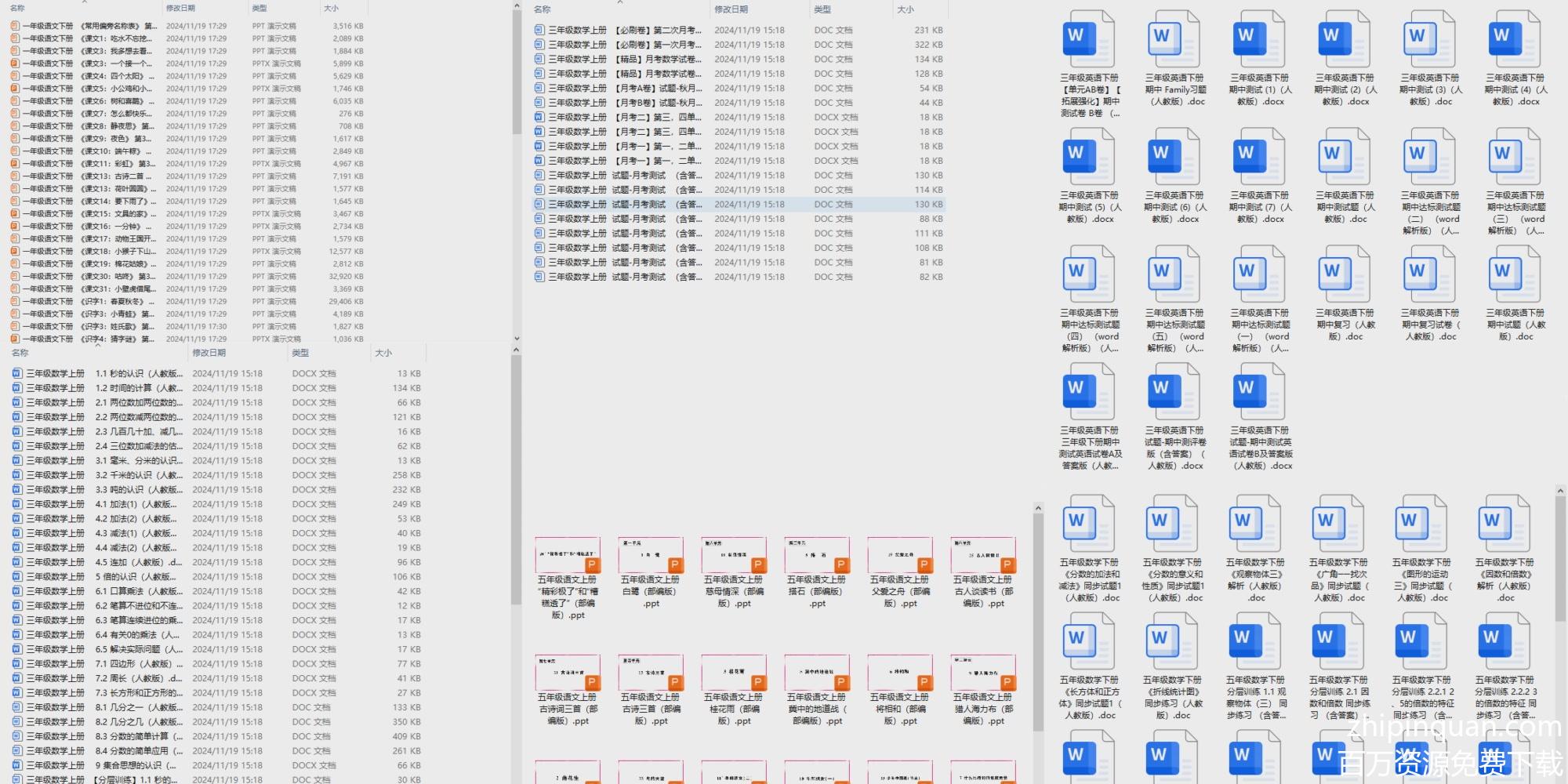This screenshot has height=784, width=1568.
Task: Select the 【月考A卷】试题 document row
Action: click(x=619, y=88)
